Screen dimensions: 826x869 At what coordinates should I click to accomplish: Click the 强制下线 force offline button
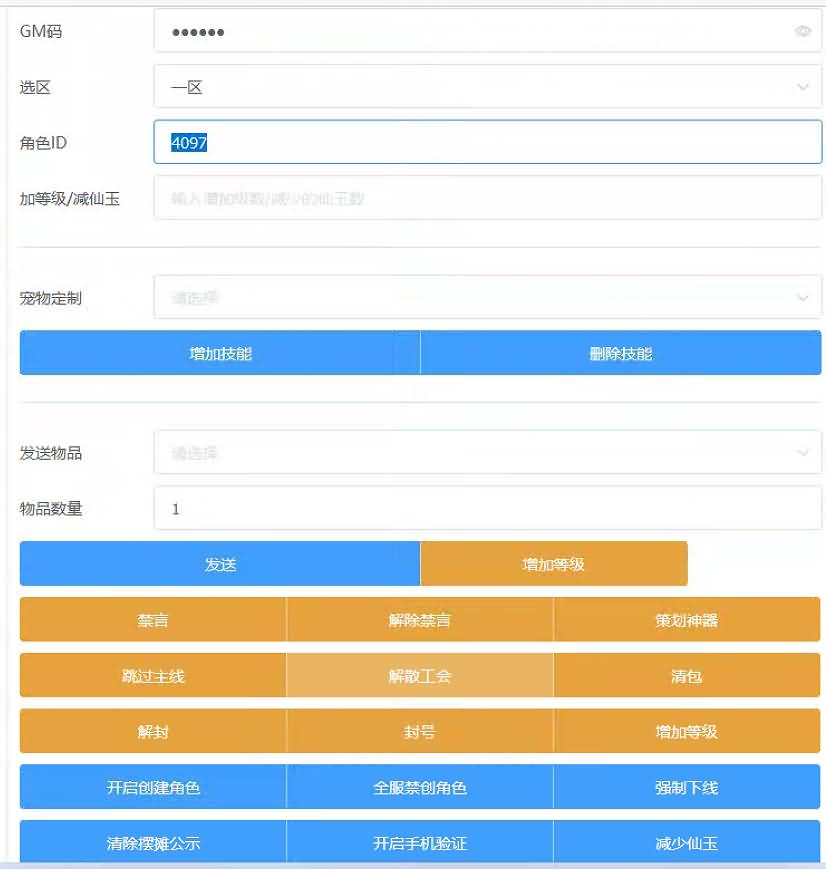tap(687, 787)
